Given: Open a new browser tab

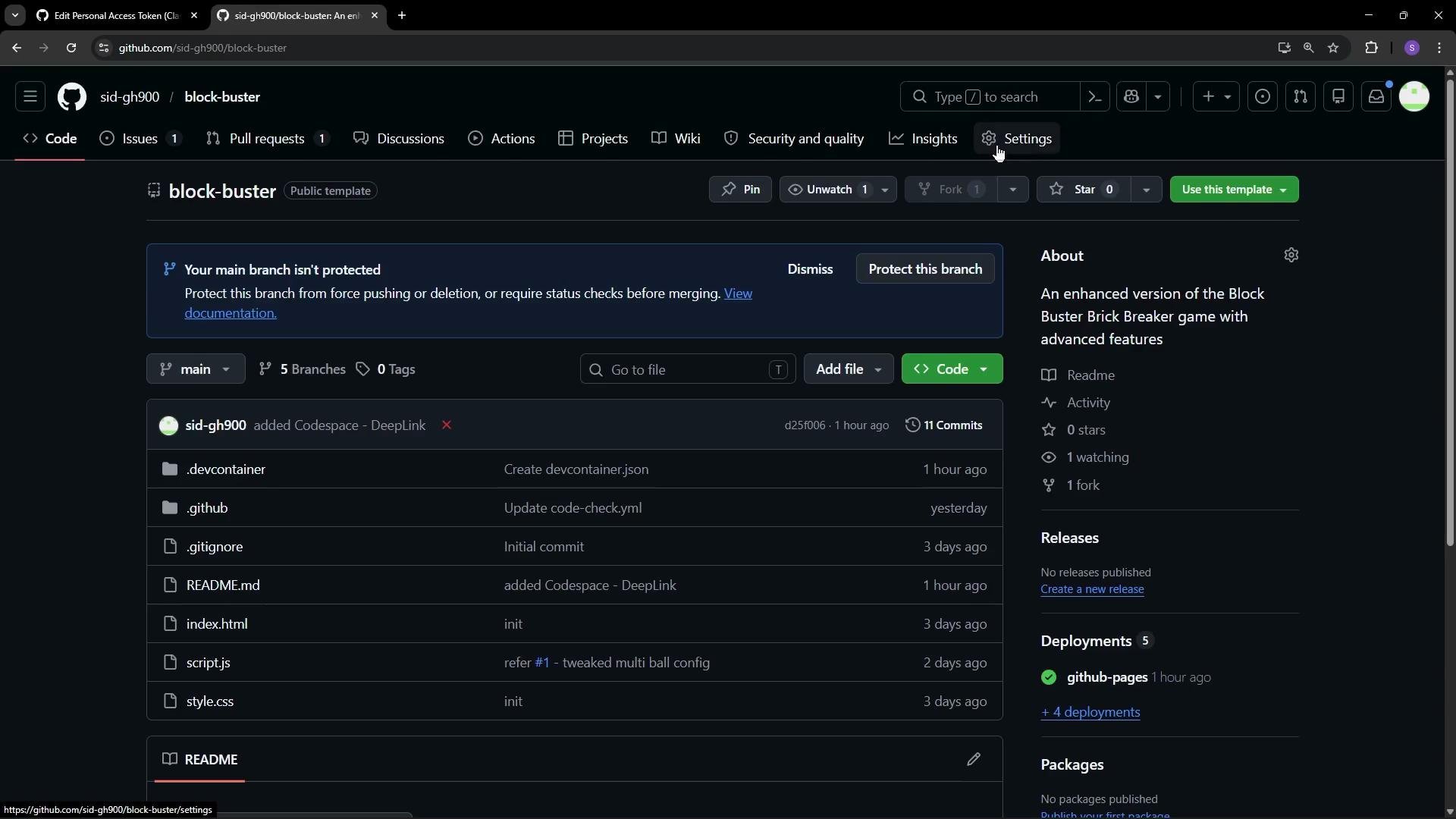Looking at the screenshot, I should (x=402, y=15).
